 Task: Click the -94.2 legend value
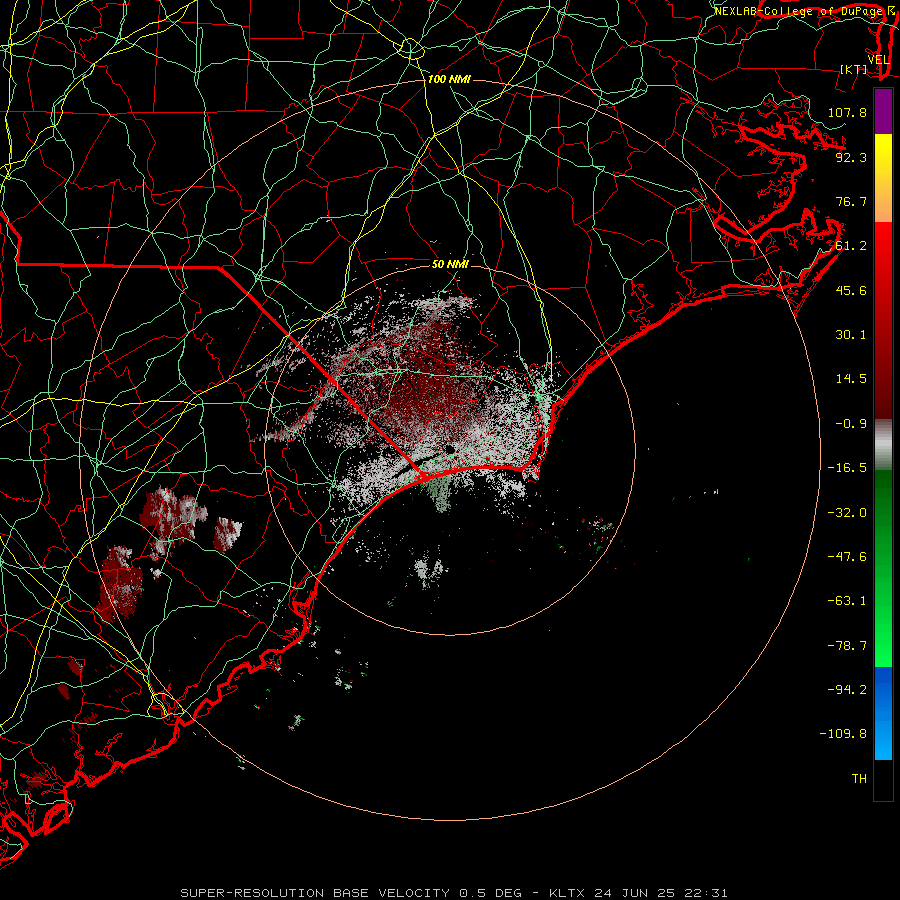[x=847, y=690]
